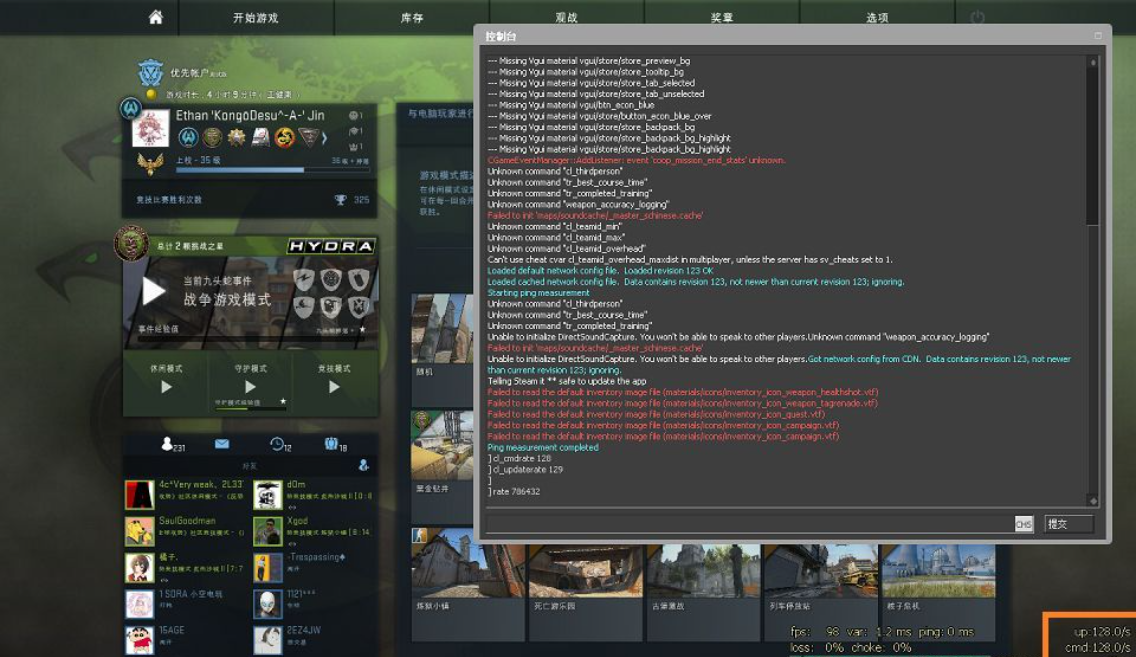Click the console vertical scrollbar thumb
Viewport: 1136px width, 657px height.
click(1093, 147)
